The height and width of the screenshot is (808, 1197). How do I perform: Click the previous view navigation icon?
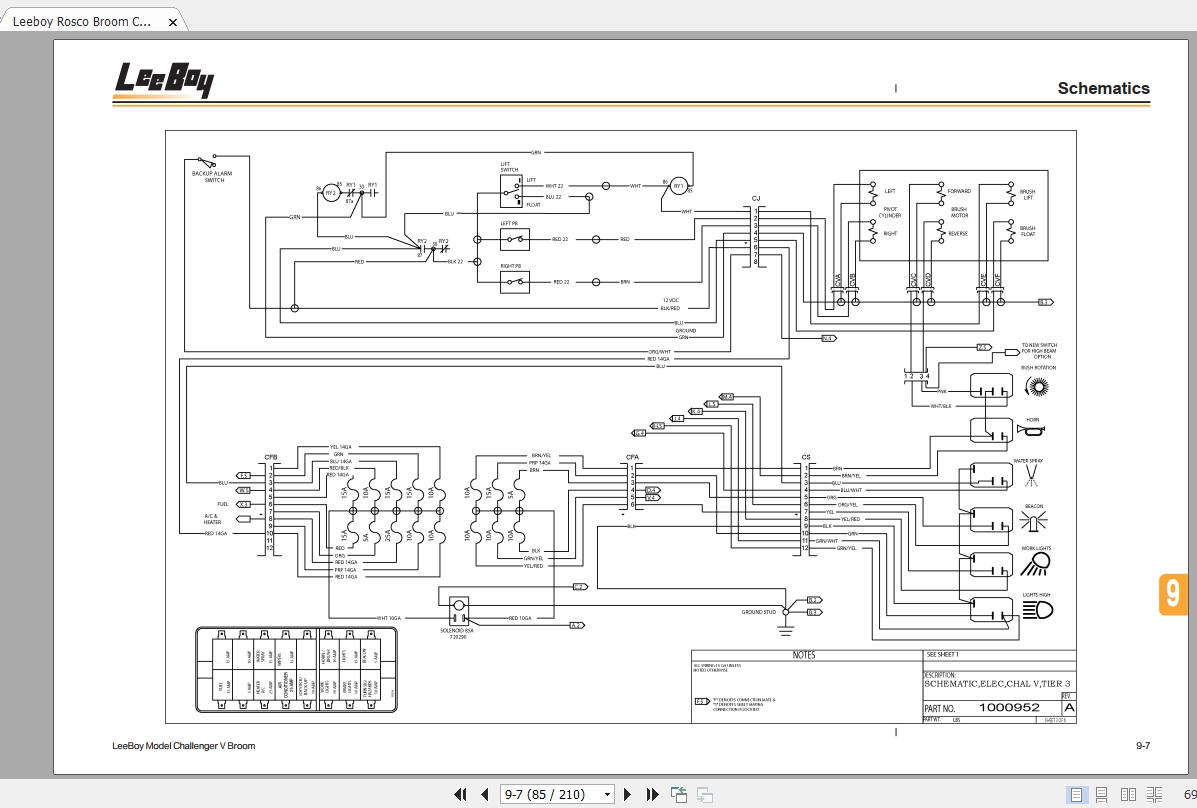679,795
